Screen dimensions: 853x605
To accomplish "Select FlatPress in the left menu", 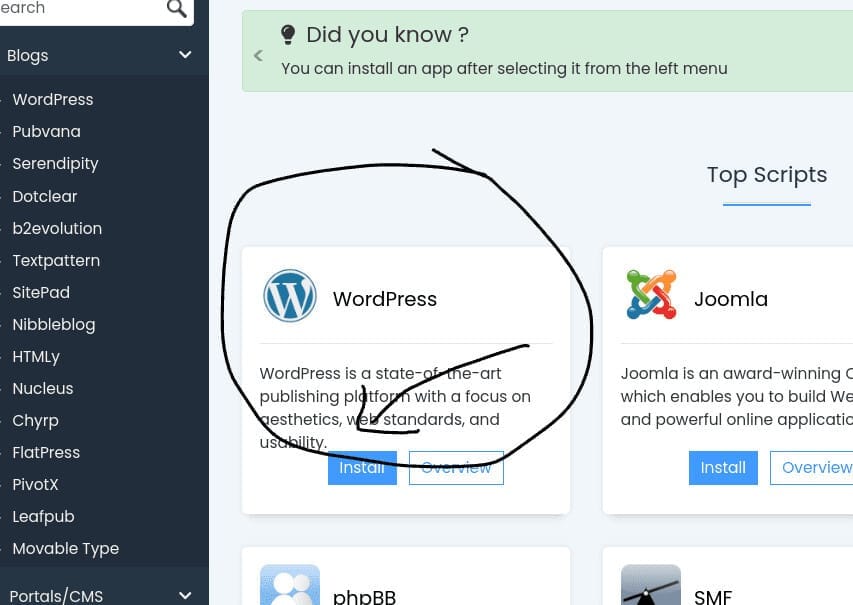I will (x=46, y=453).
